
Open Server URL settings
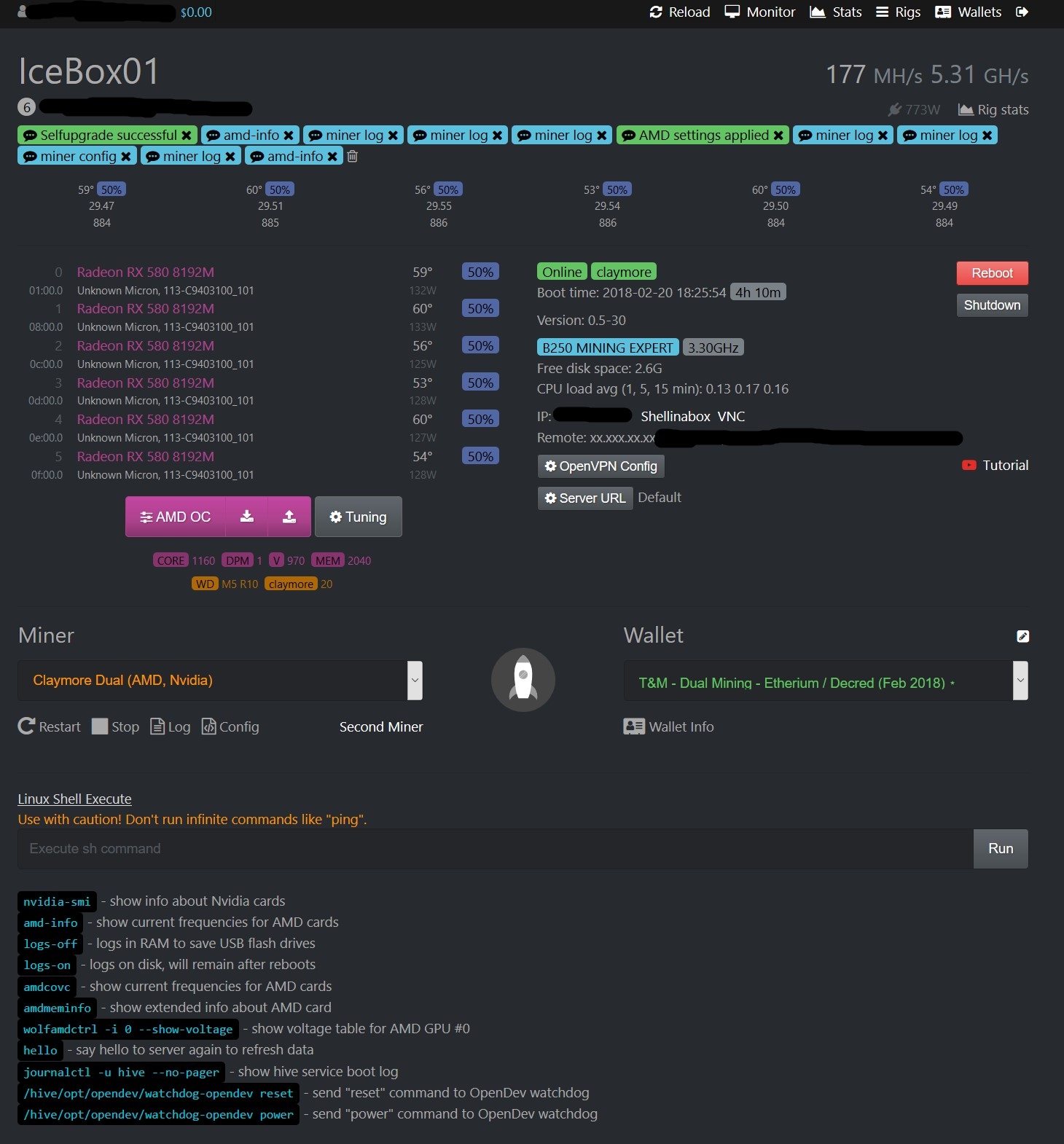point(585,498)
